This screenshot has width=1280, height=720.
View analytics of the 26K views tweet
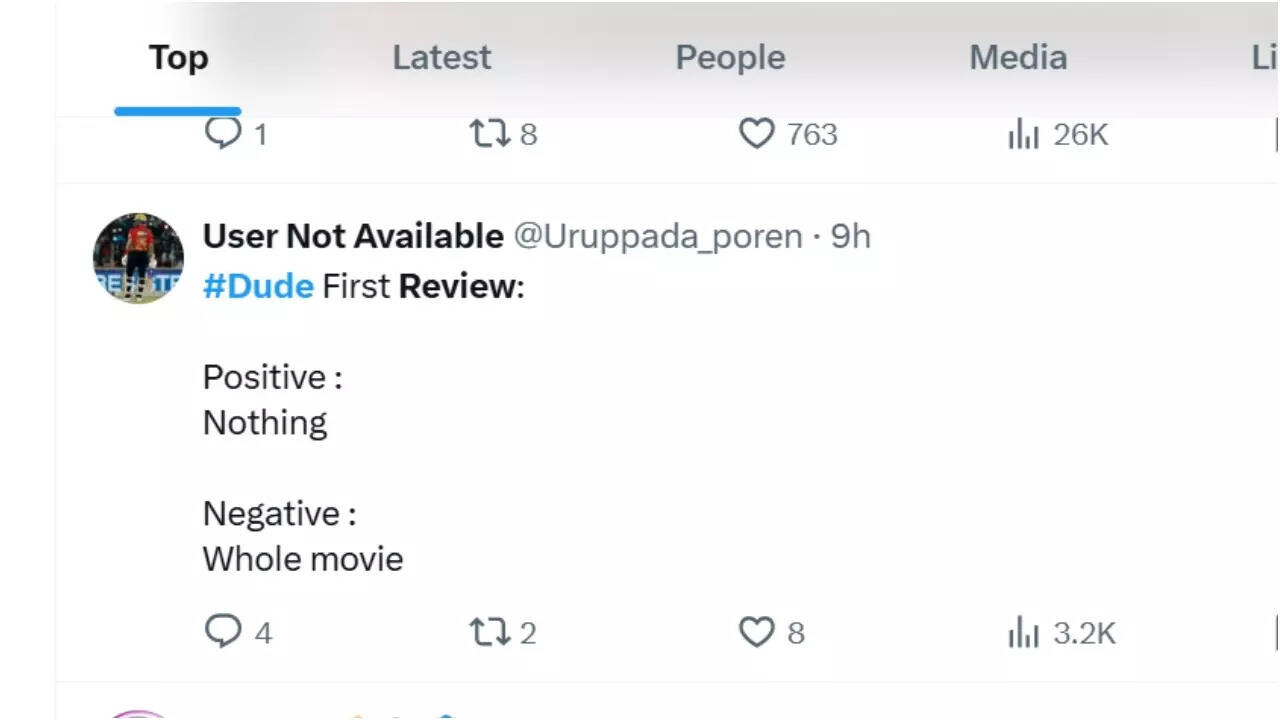pos(1024,134)
